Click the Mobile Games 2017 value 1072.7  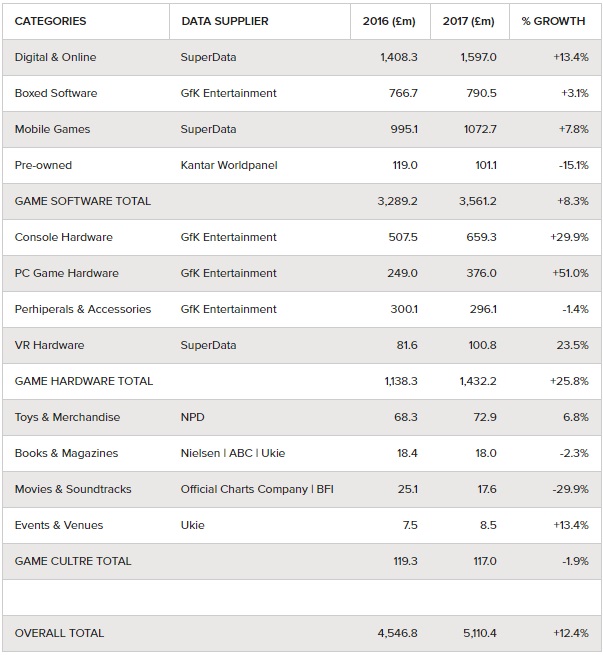point(480,129)
